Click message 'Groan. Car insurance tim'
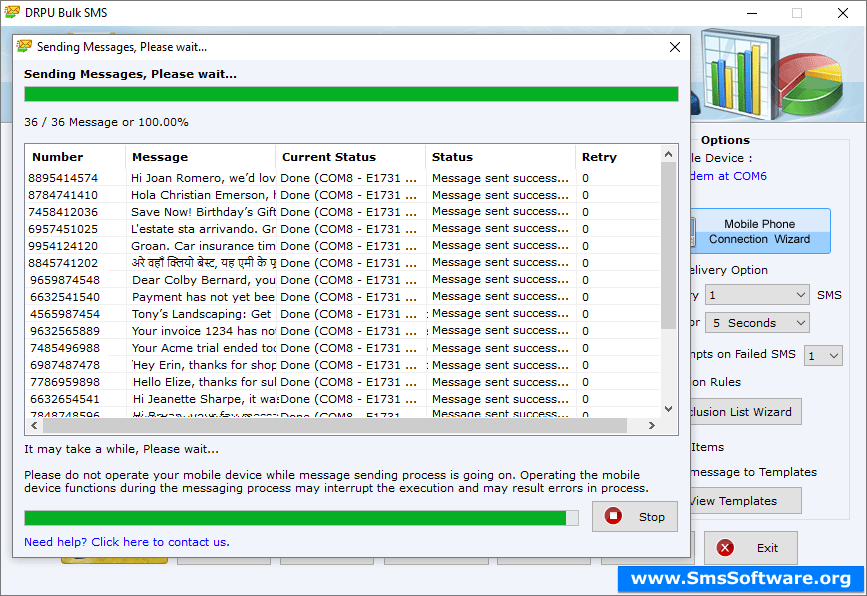867x596 pixels. [x=203, y=246]
